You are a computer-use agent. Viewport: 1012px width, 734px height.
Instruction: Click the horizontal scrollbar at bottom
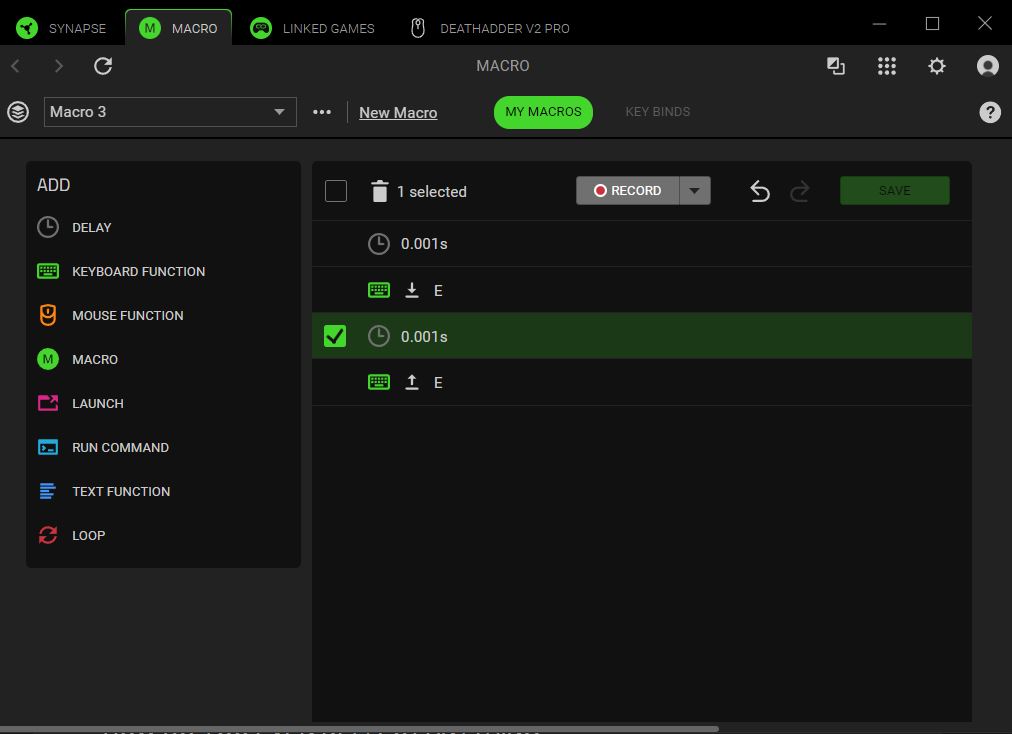pyautogui.click(x=359, y=729)
